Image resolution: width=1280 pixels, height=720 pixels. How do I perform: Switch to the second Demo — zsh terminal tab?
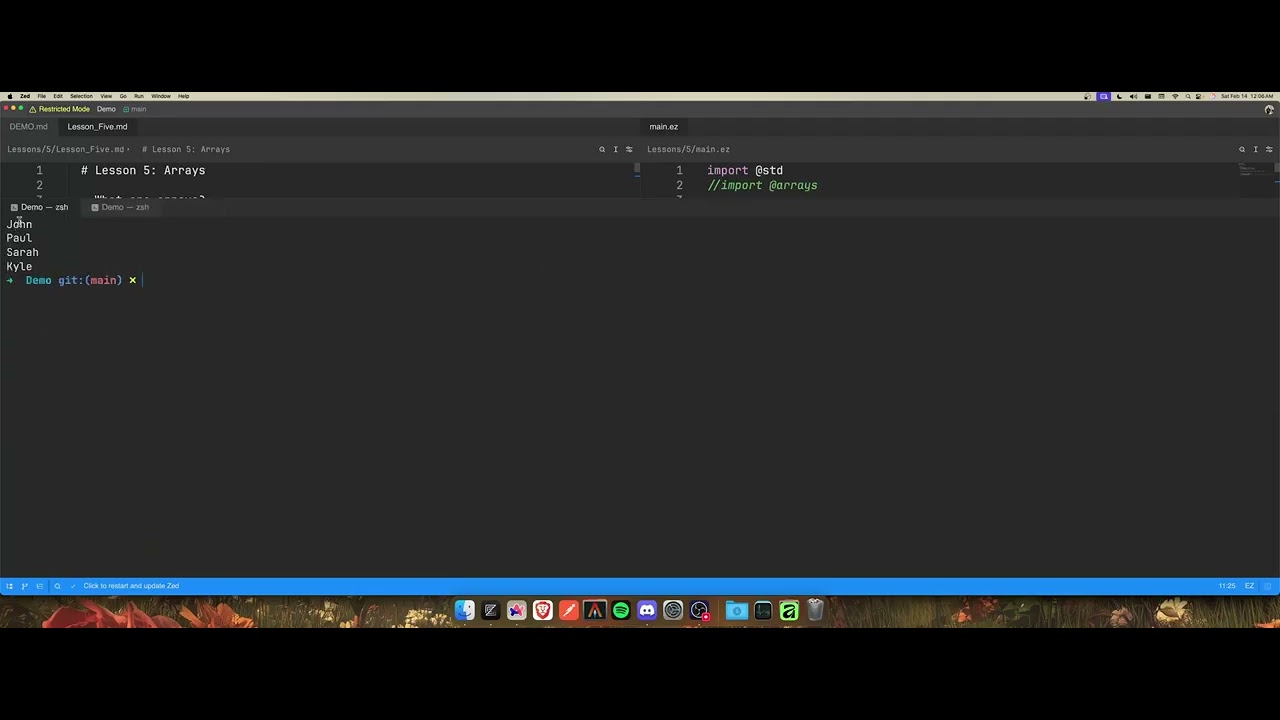(x=120, y=207)
